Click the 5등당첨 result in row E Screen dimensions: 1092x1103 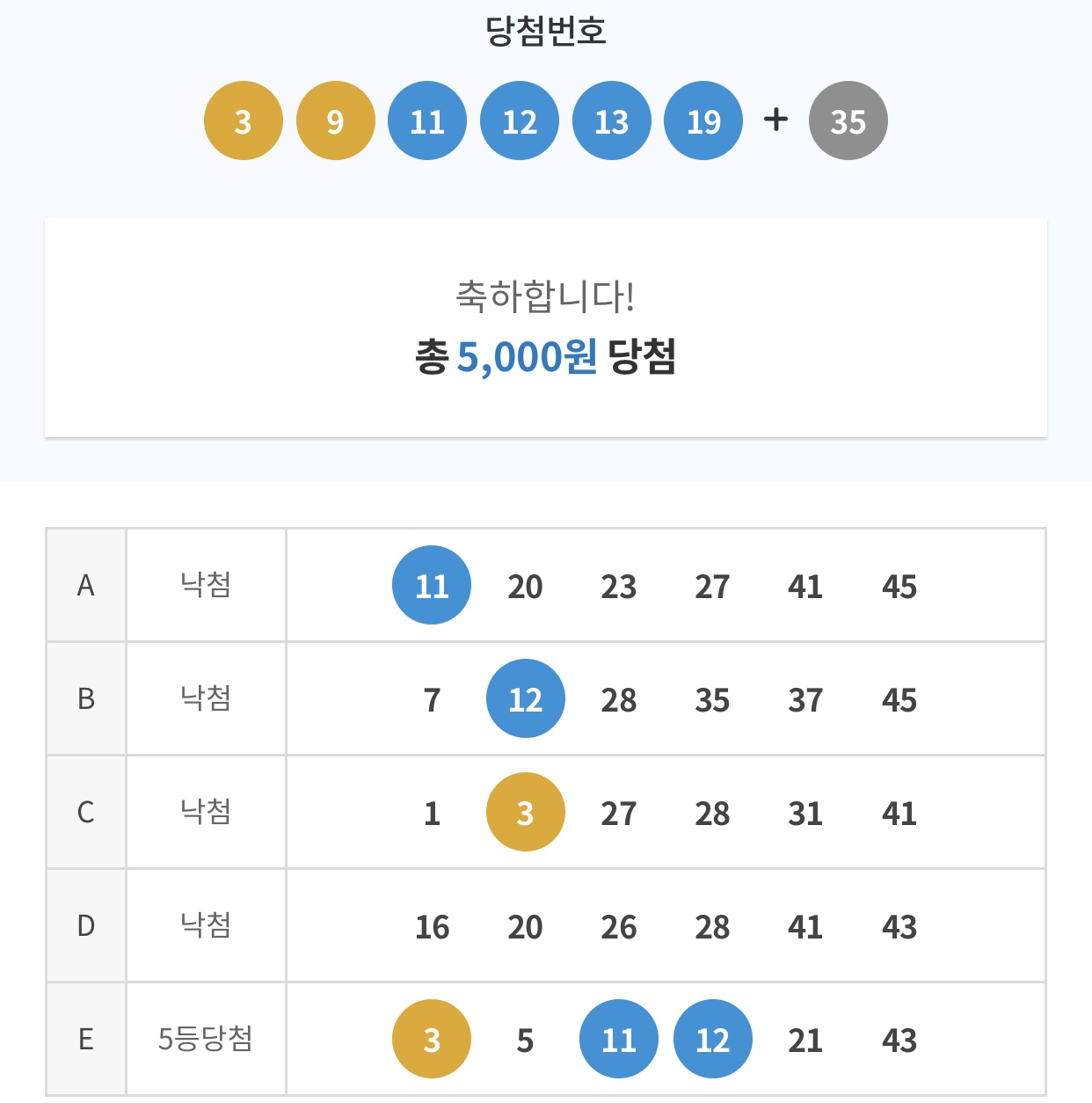(206, 1039)
